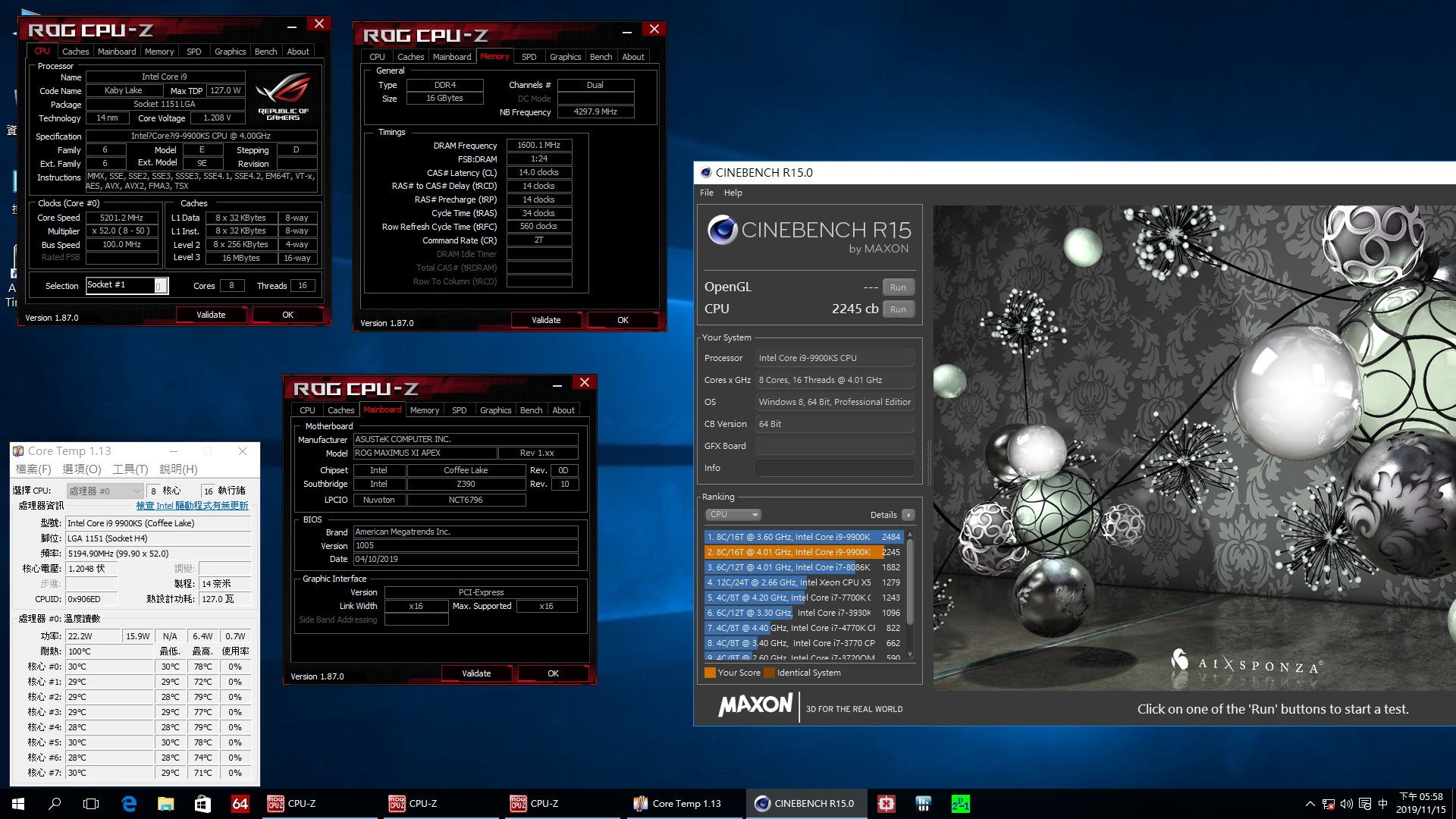Launch Microsoft Edge from taskbar
The image size is (1456, 819).
pyautogui.click(x=129, y=804)
